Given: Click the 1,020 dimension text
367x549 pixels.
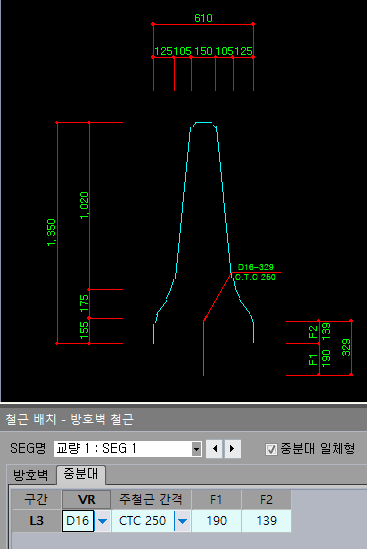Looking at the screenshot, I should 84,206.
